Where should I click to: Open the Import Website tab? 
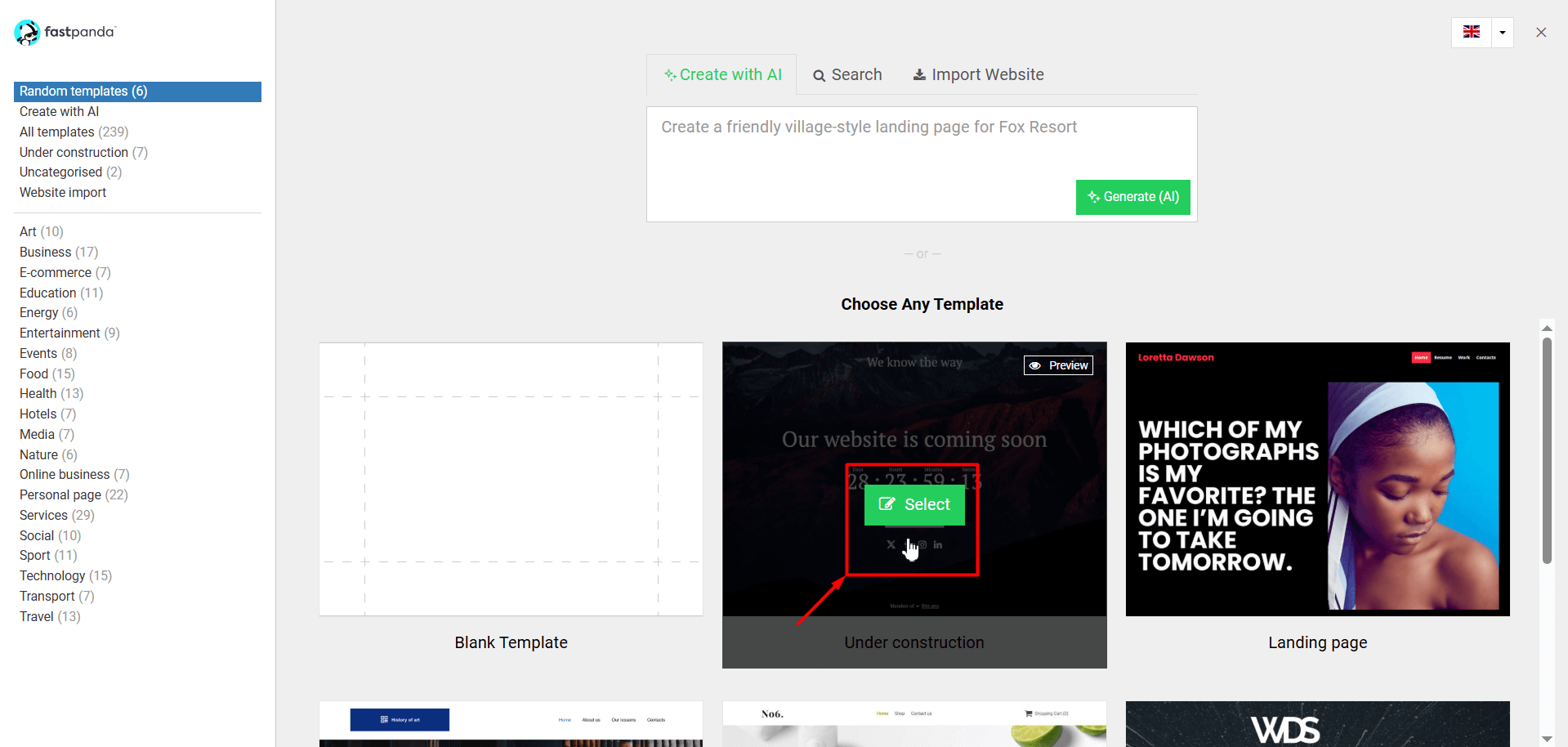click(978, 75)
